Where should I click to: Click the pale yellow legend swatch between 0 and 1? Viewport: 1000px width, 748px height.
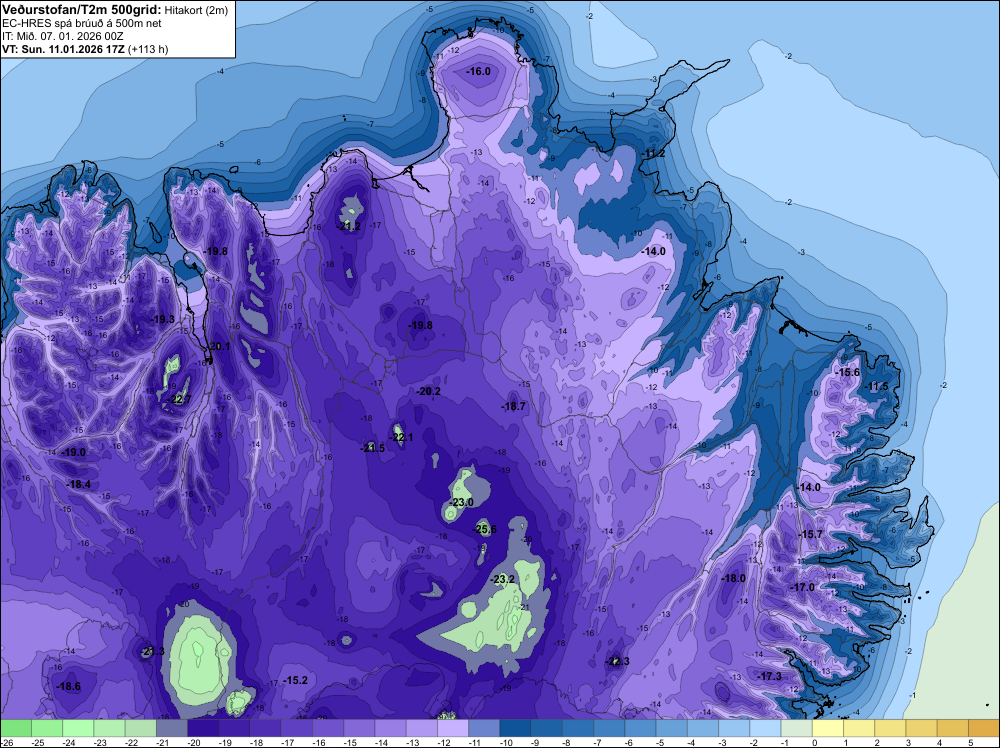point(828,728)
